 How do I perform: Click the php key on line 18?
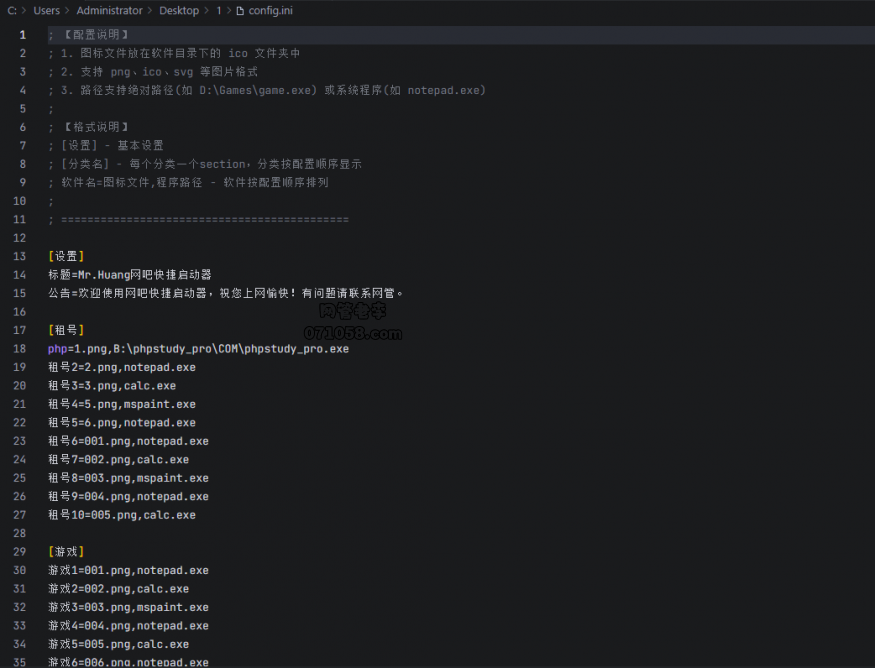click(57, 349)
